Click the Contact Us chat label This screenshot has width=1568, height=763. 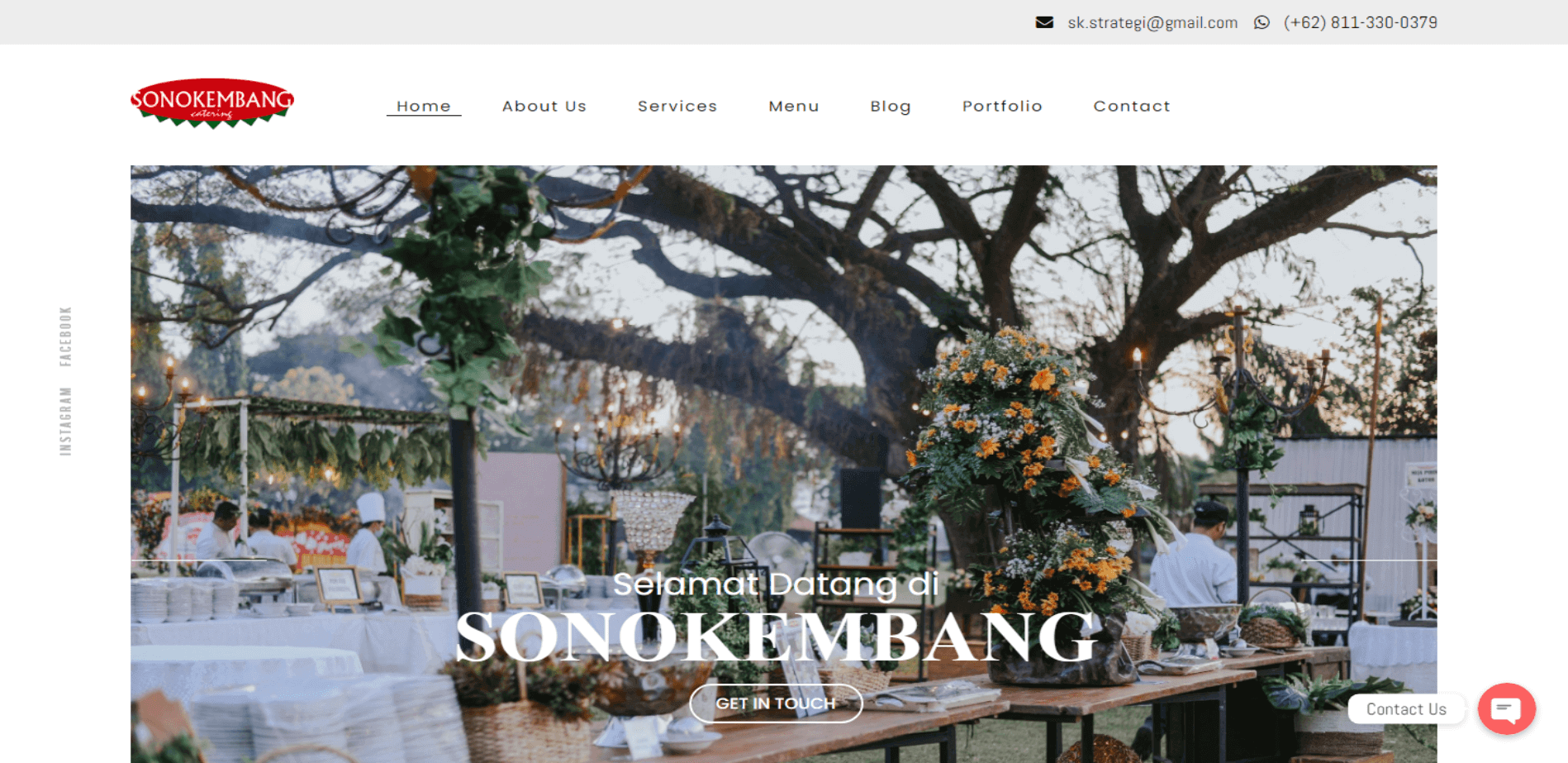click(x=1406, y=709)
